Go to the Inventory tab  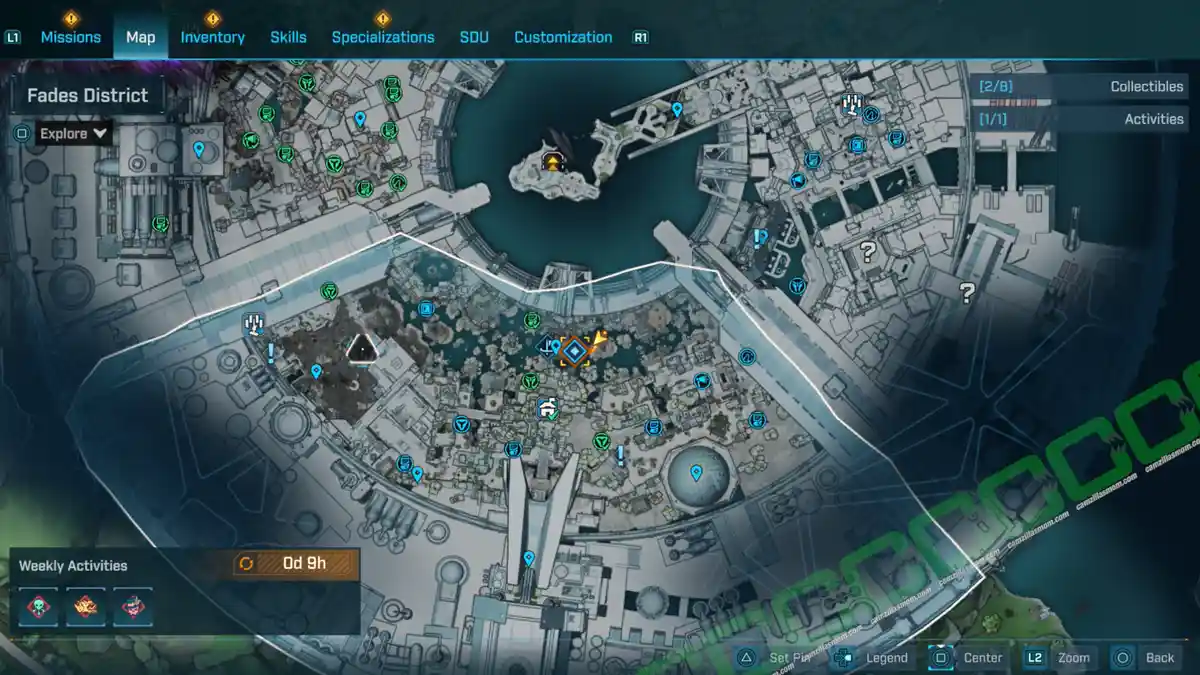[x=212, y=37]
